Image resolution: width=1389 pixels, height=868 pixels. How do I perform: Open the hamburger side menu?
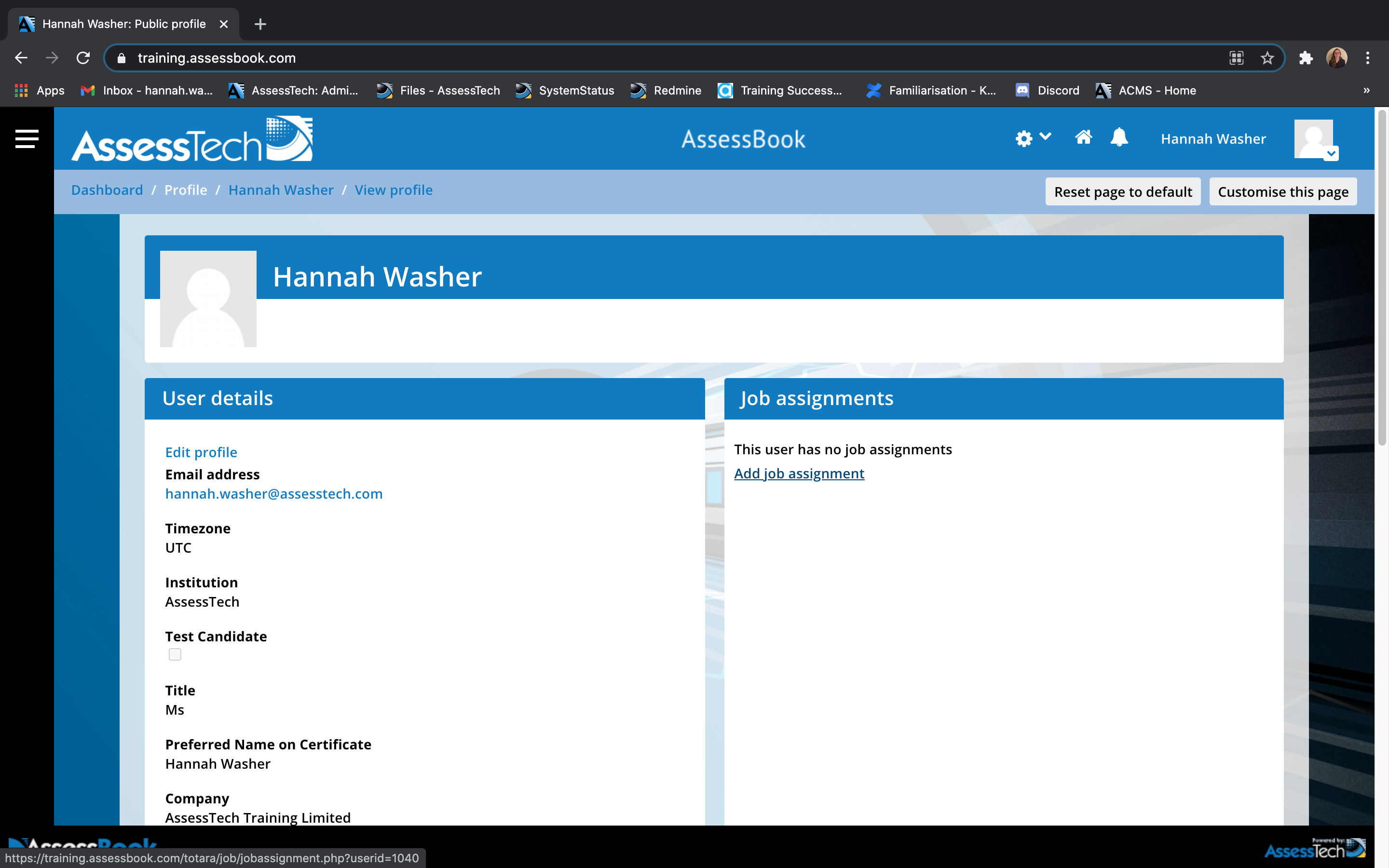coord(27,138)
